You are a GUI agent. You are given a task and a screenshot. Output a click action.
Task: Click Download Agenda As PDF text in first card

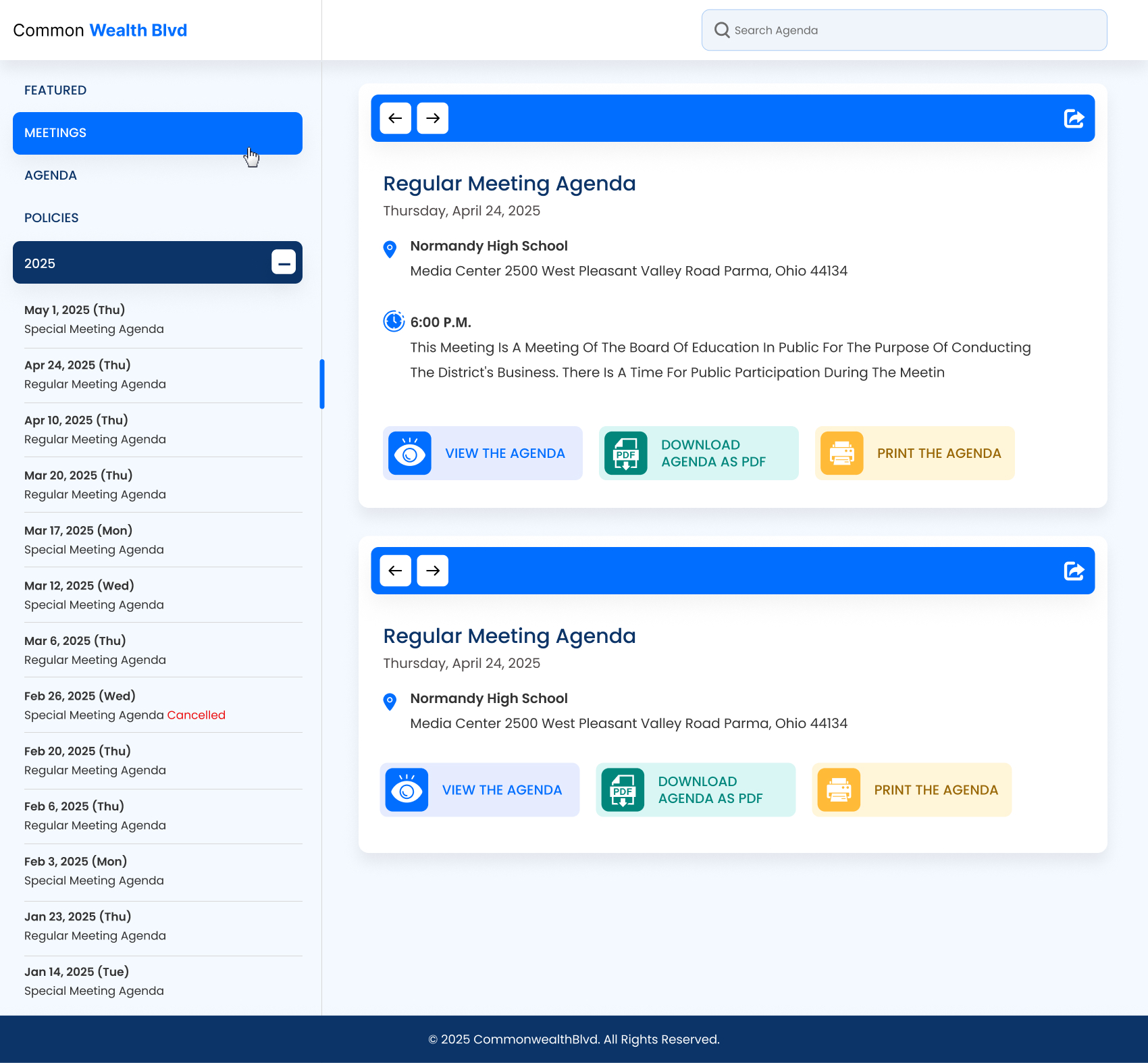coord(714,453)
